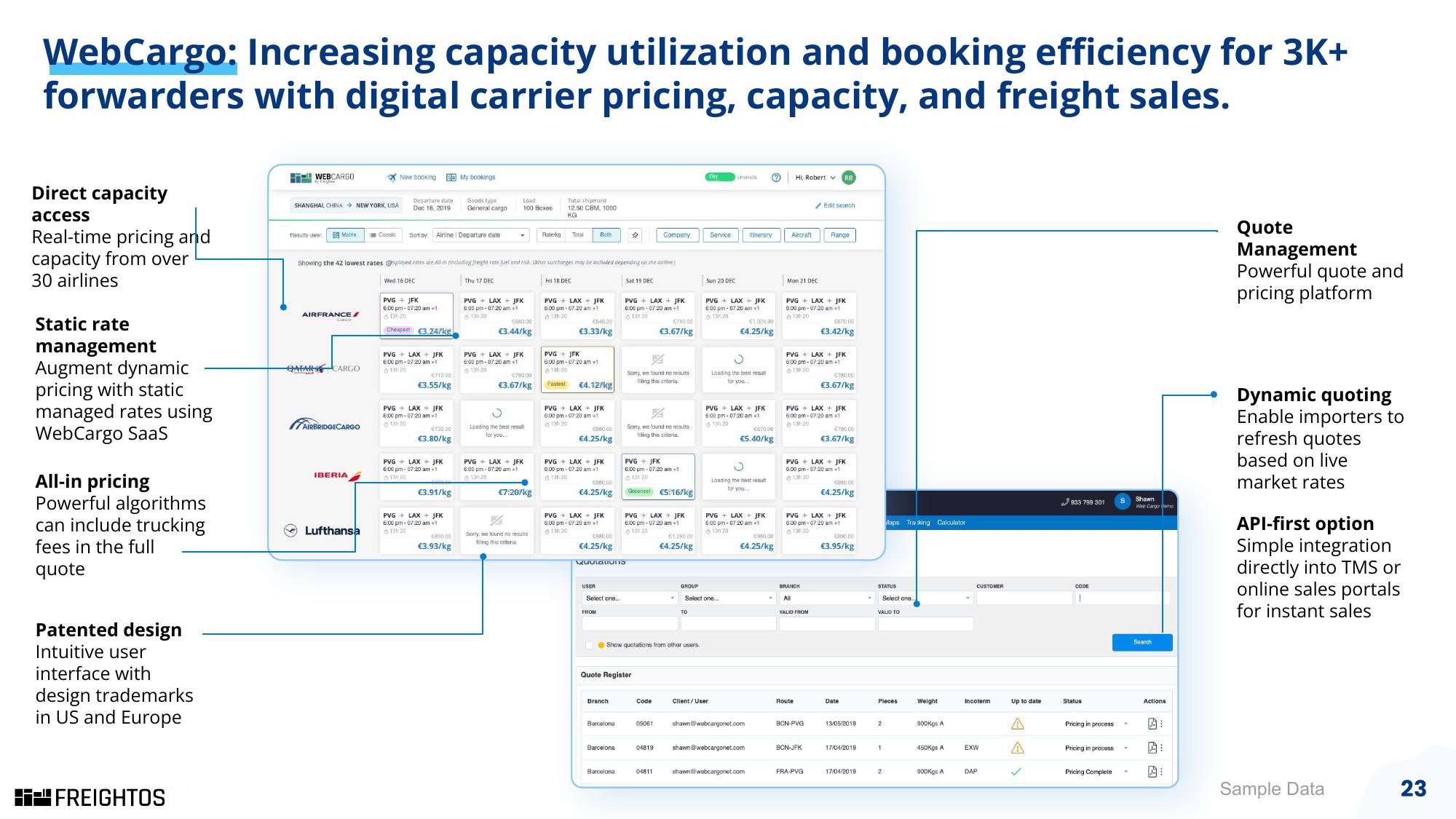
Task: Open the Tracking menu item
Action: click(918, 523)
